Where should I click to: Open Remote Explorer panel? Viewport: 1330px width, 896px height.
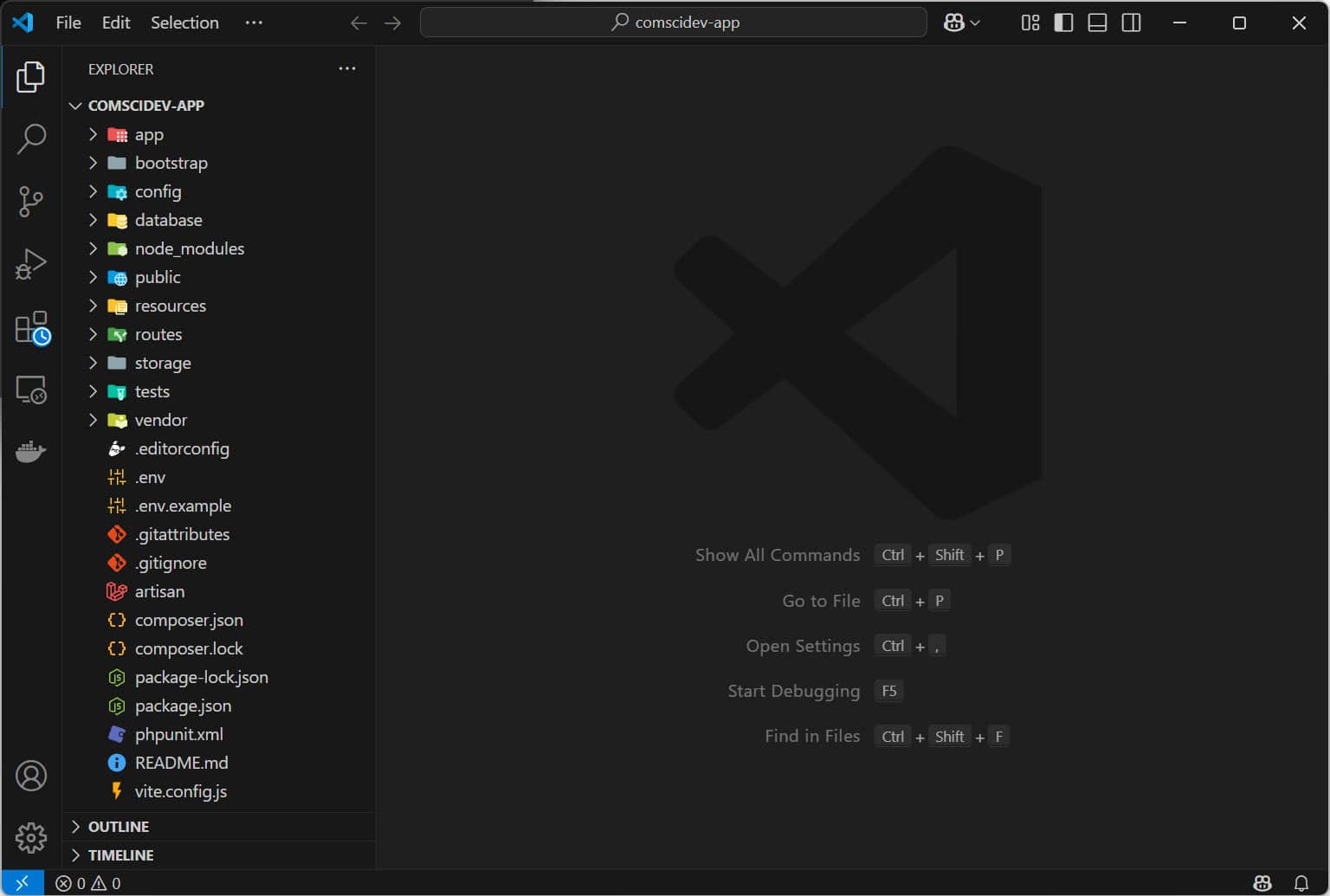31,390
